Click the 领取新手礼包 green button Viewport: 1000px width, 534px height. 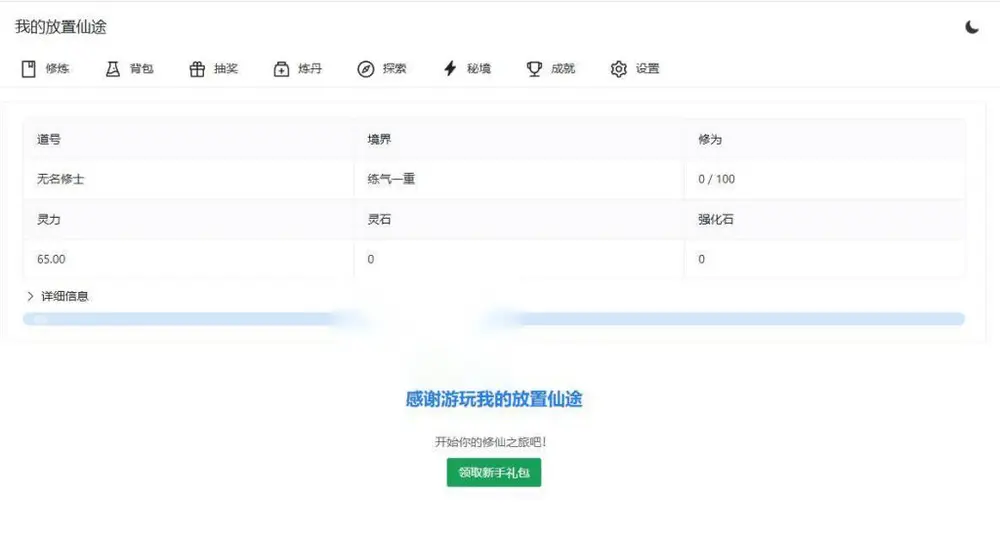click(494, 473)
